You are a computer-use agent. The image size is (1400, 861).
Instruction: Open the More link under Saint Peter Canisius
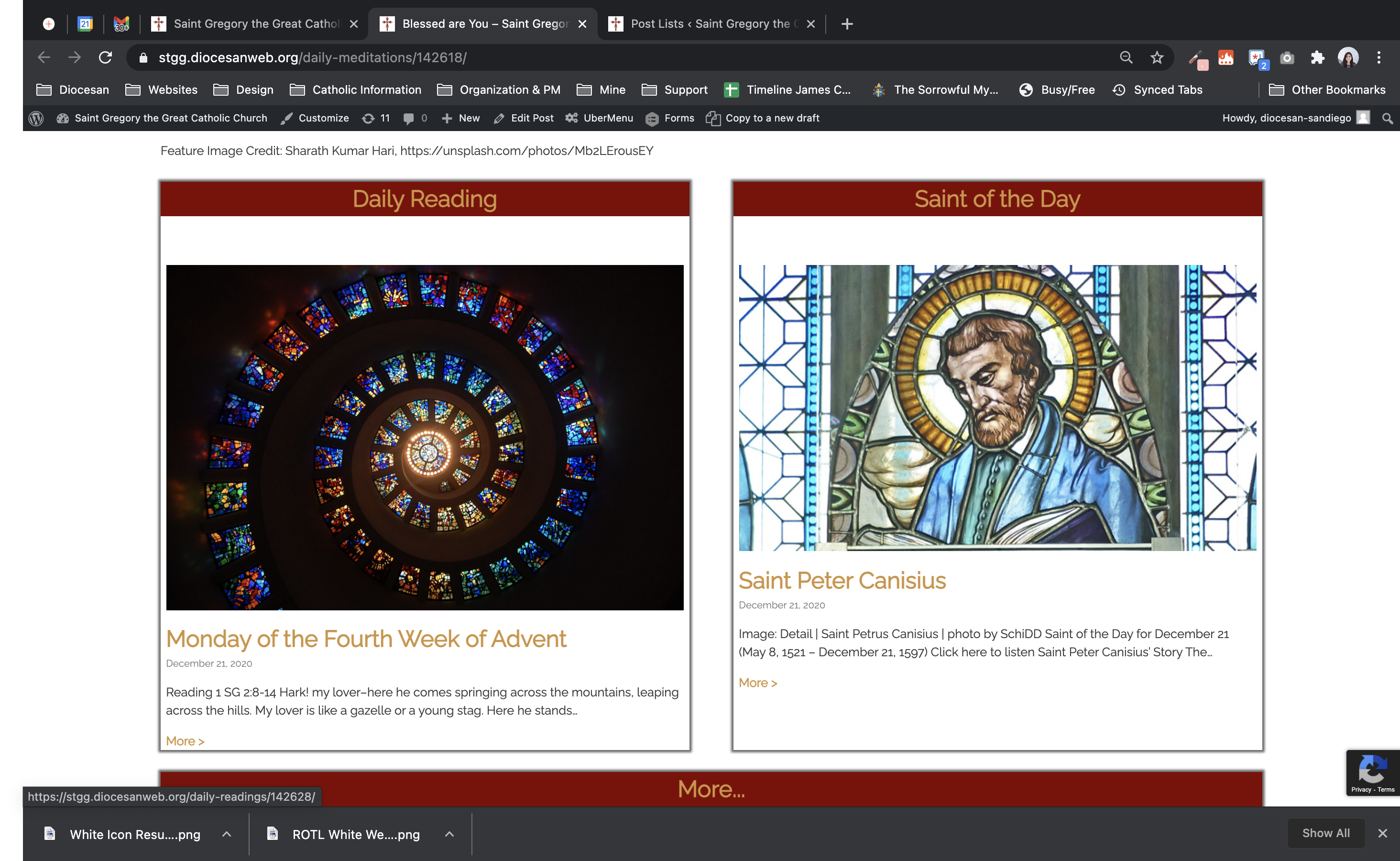point(757,683)
